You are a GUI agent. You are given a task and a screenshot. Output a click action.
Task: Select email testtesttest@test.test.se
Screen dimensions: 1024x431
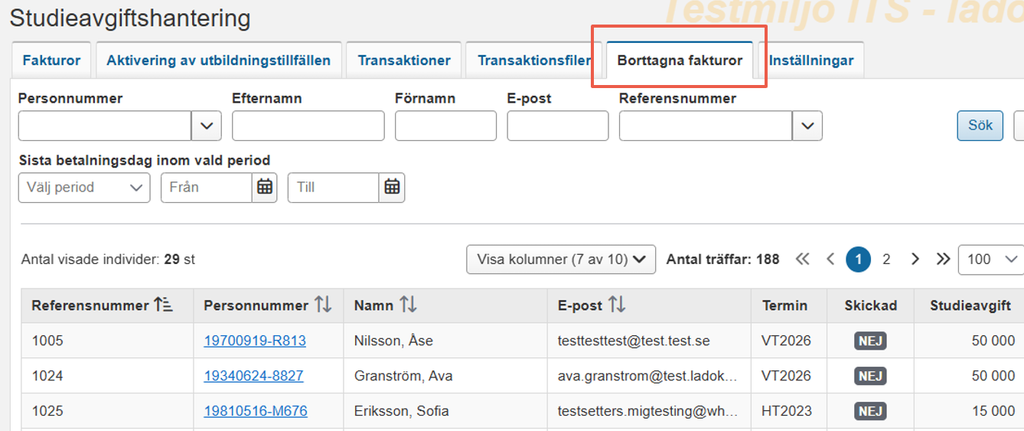pos(633,341)
